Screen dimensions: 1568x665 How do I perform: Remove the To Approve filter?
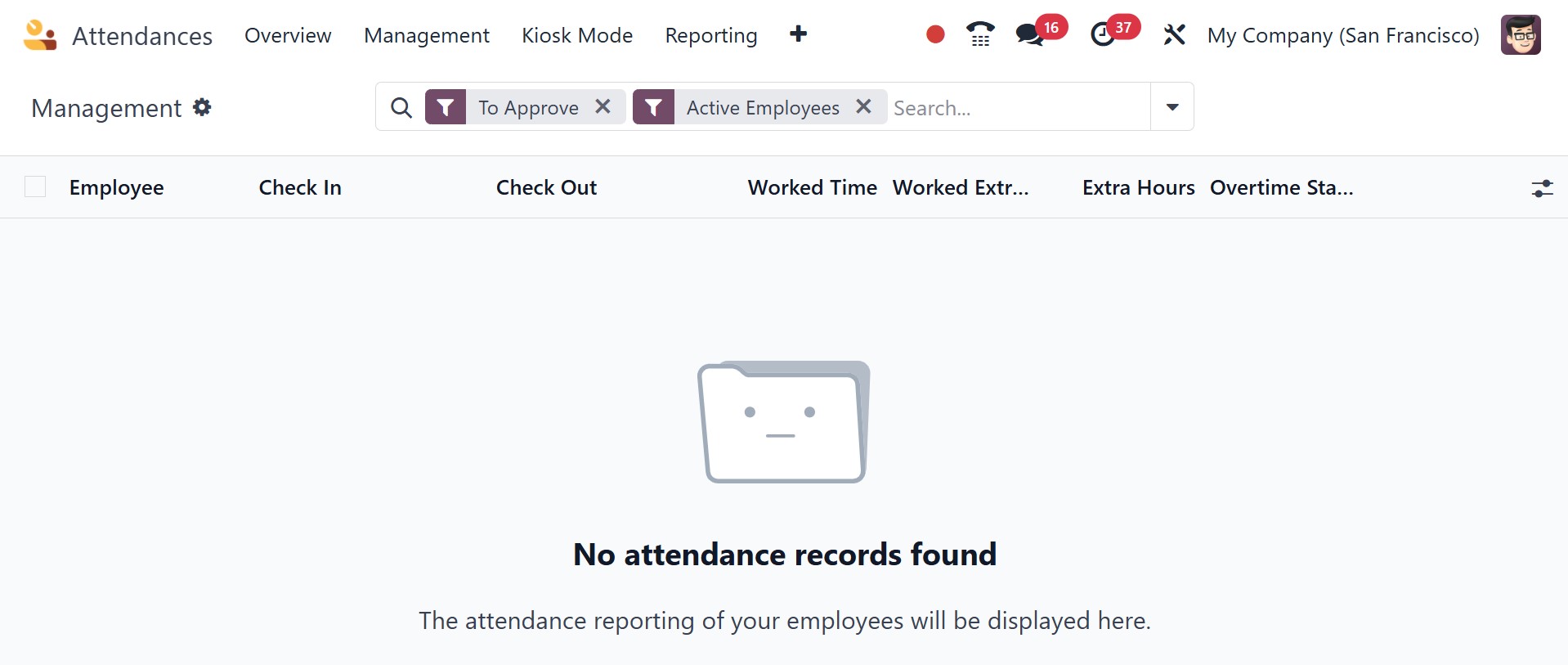click(x=603, y=106)
